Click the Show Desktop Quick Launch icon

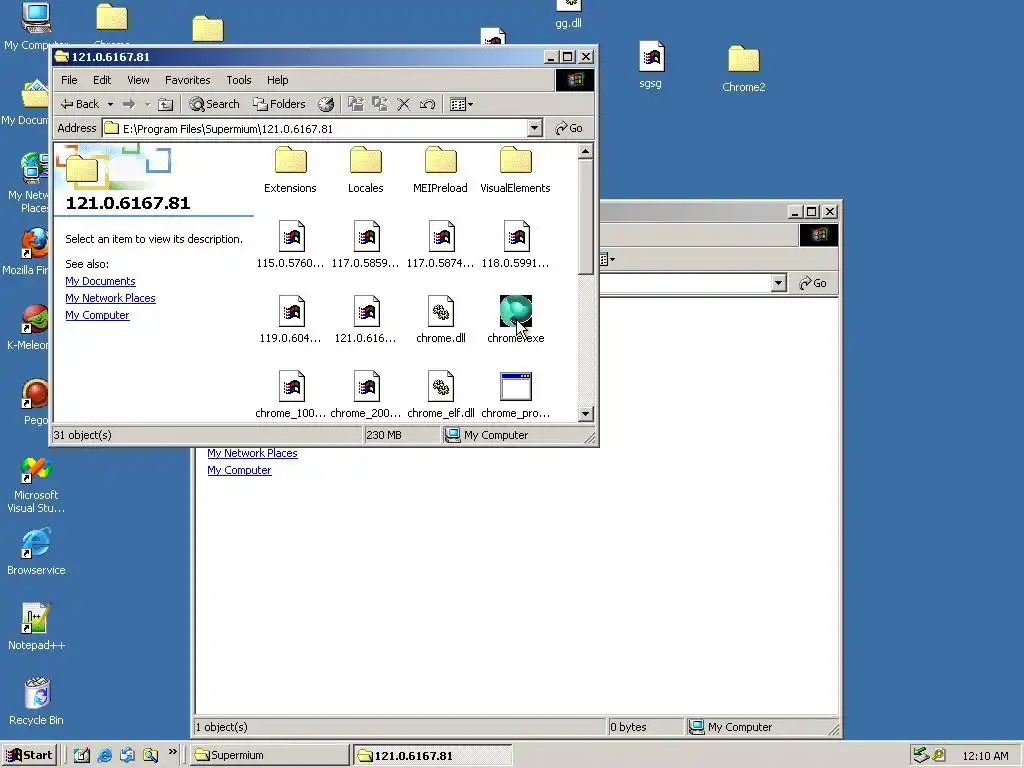click(x=82, y=755)
